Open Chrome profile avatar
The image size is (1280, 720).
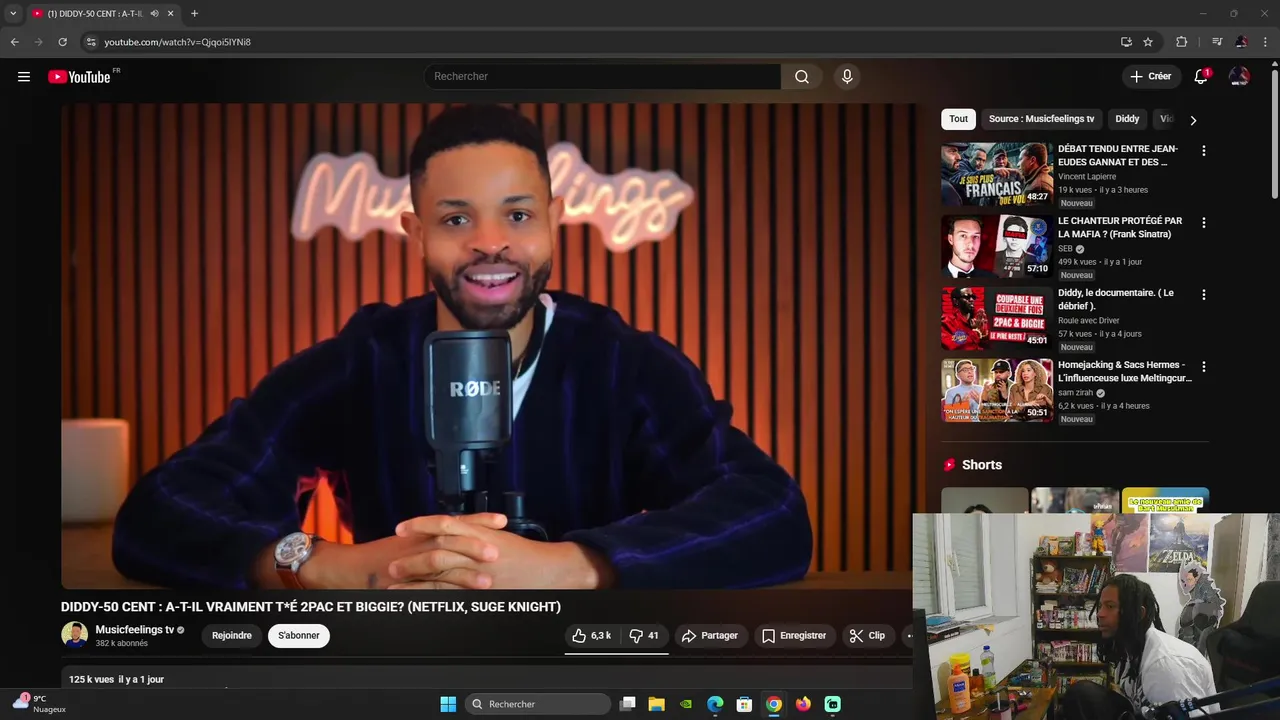(1241, 42)
